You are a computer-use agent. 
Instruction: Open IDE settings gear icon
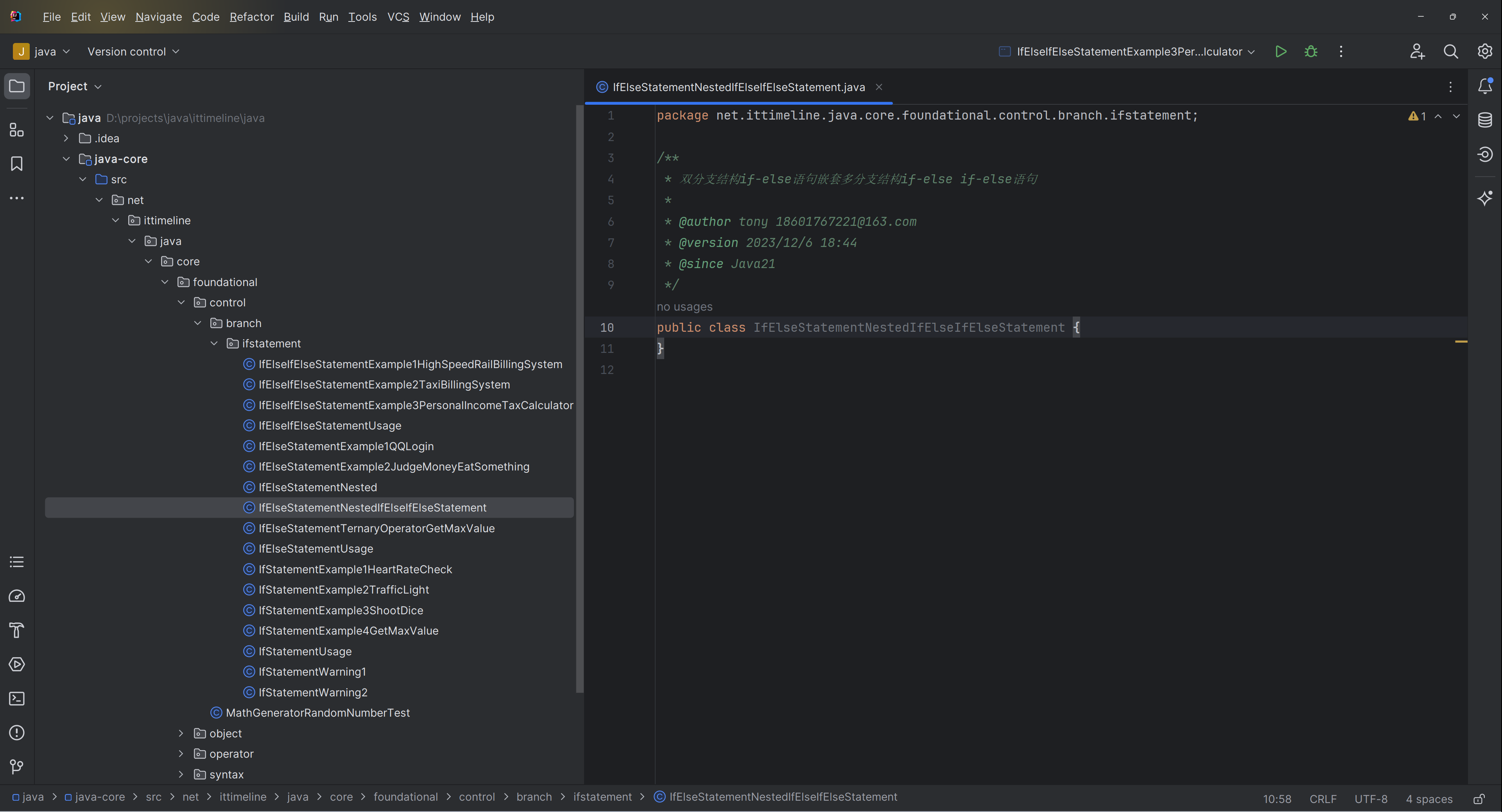(1485, 51)
